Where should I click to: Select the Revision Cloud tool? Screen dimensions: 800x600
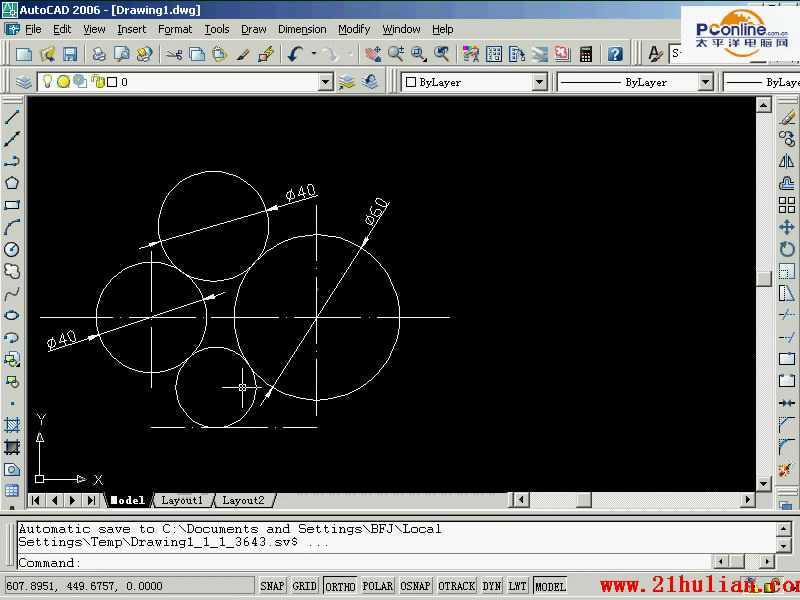click(12, 271)
